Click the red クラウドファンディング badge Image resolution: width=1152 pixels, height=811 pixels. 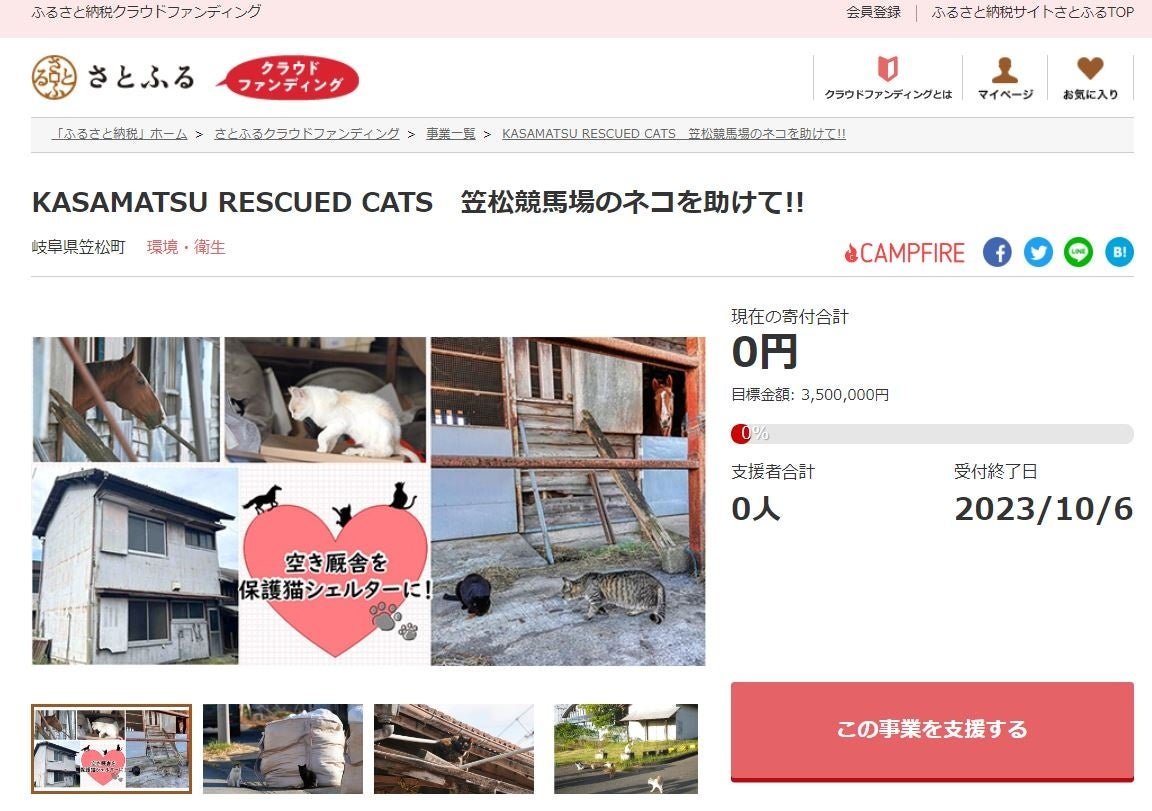point(288,77)
